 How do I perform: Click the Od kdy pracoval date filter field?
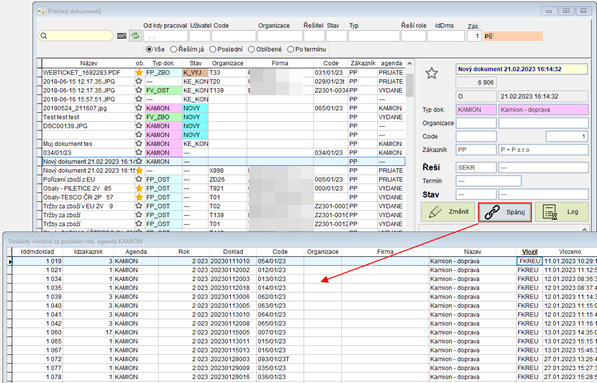coord(165,36)
